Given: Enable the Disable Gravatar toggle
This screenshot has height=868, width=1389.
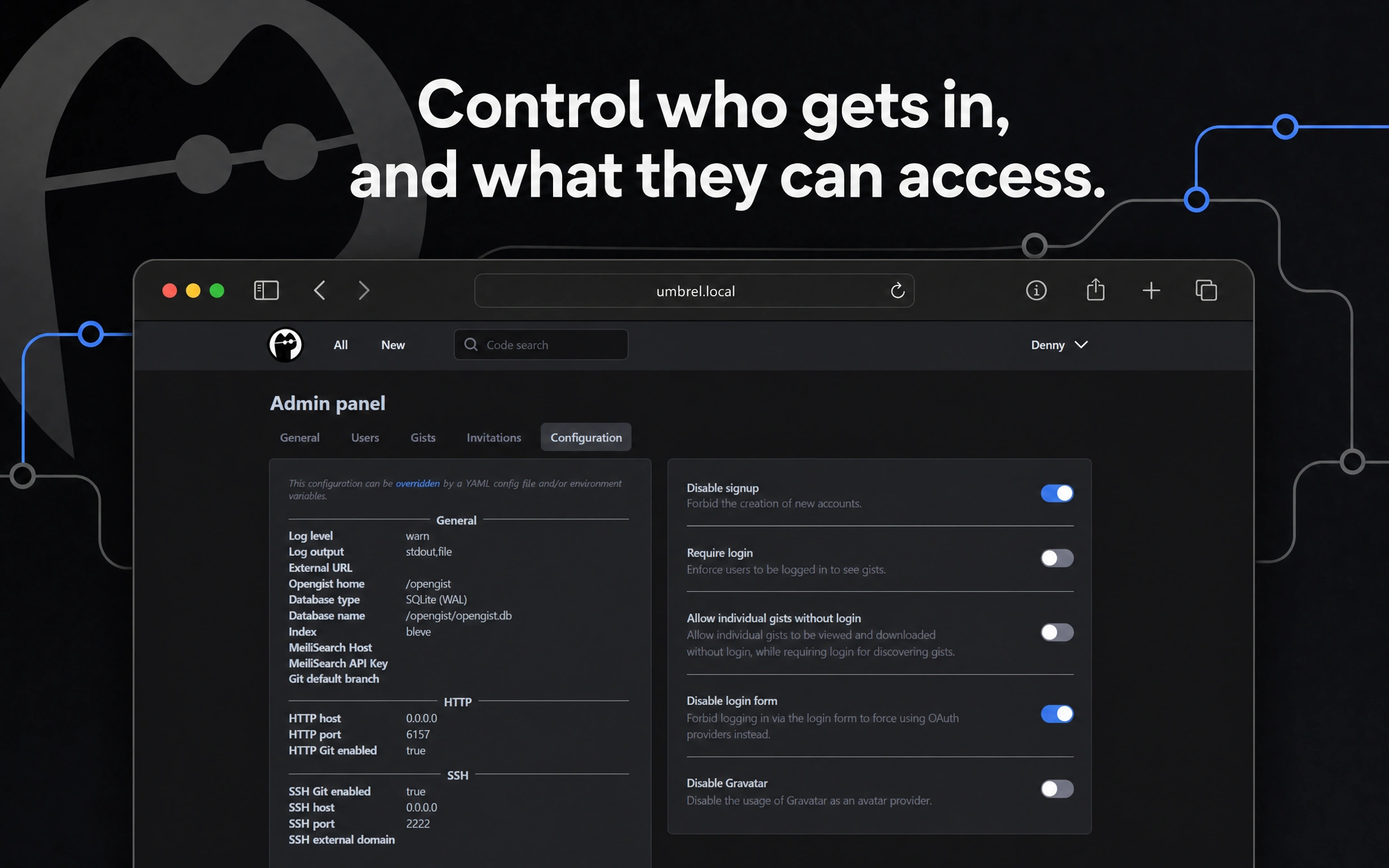Looking at the screenshot, I should (1057, 789).
